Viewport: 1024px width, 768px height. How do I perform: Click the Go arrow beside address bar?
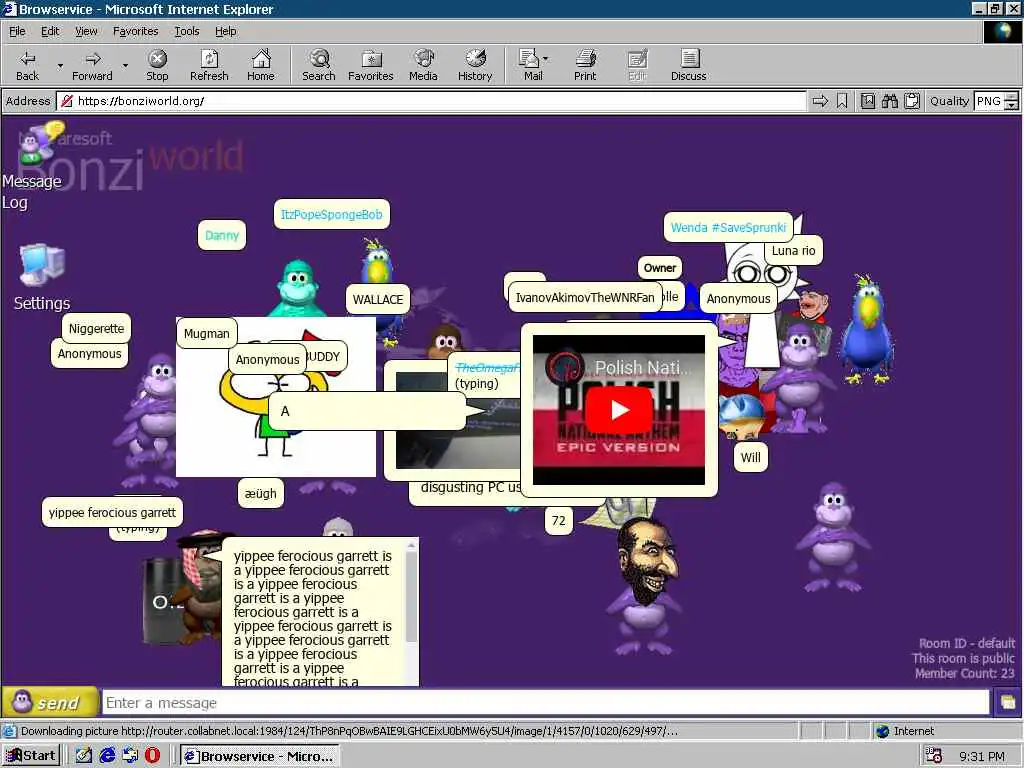pyautogui.click(x=820, y=101)
